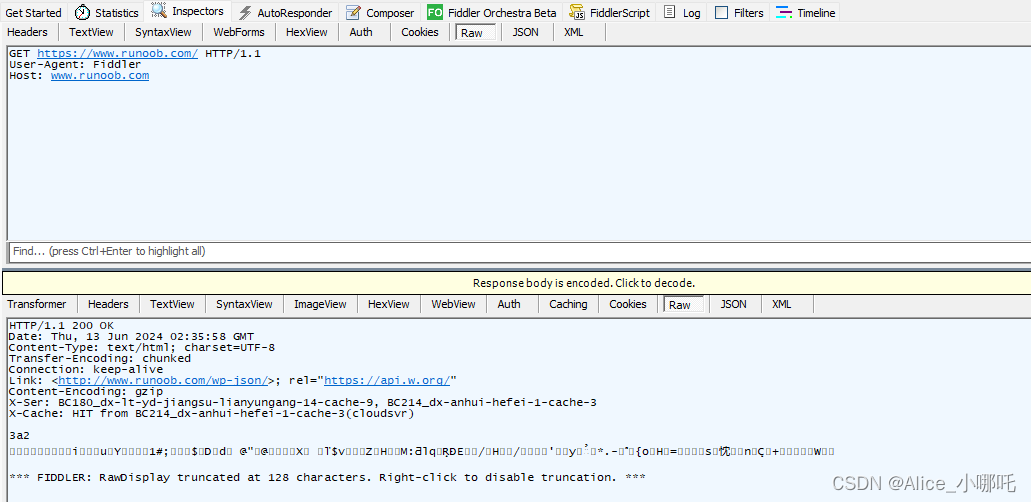Click the 'User-Agent: Fiddler' request line

click(75, 64)
